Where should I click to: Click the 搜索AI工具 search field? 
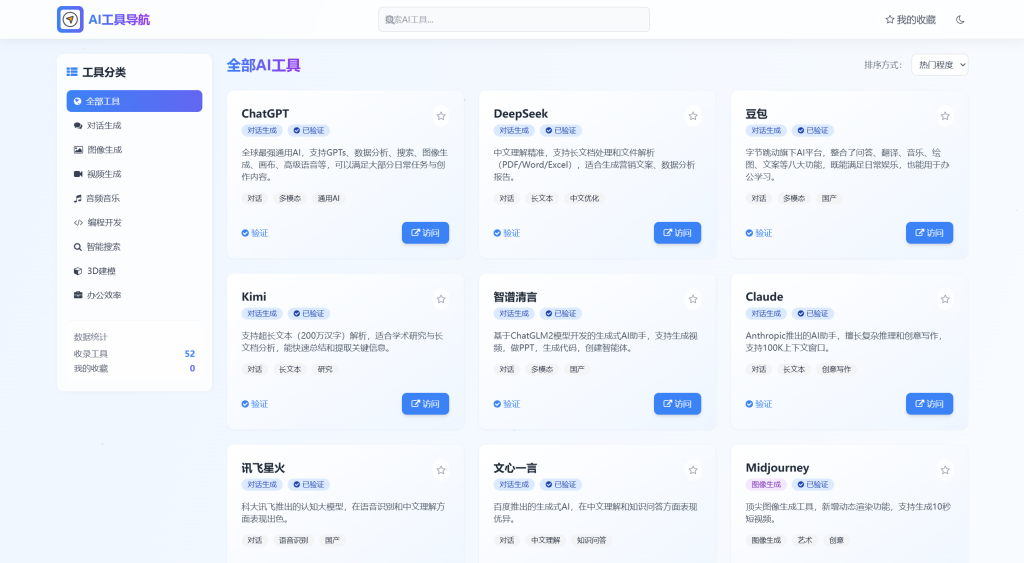pos(513,19)
